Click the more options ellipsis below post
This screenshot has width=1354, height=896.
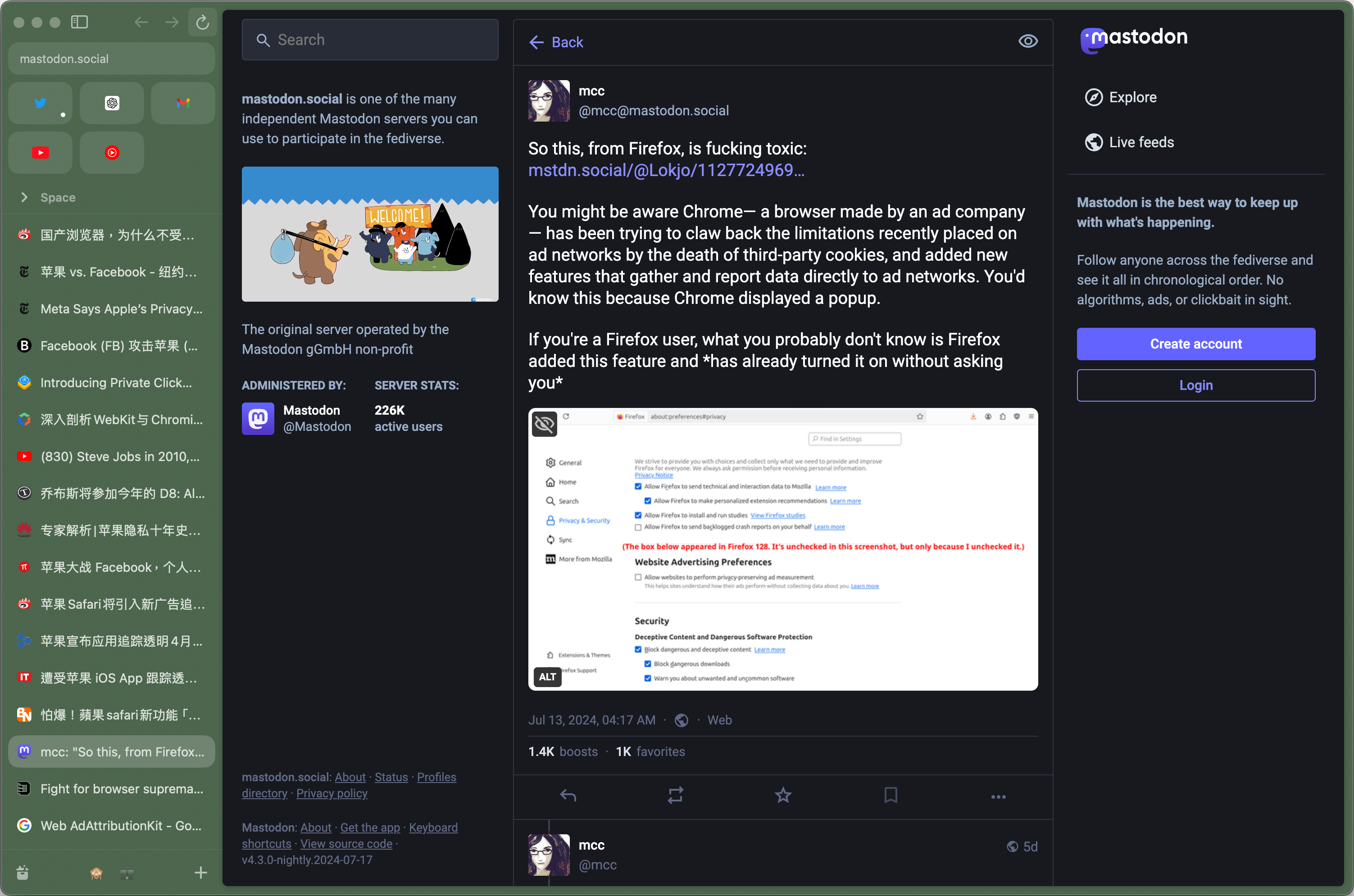coord(998,796)
